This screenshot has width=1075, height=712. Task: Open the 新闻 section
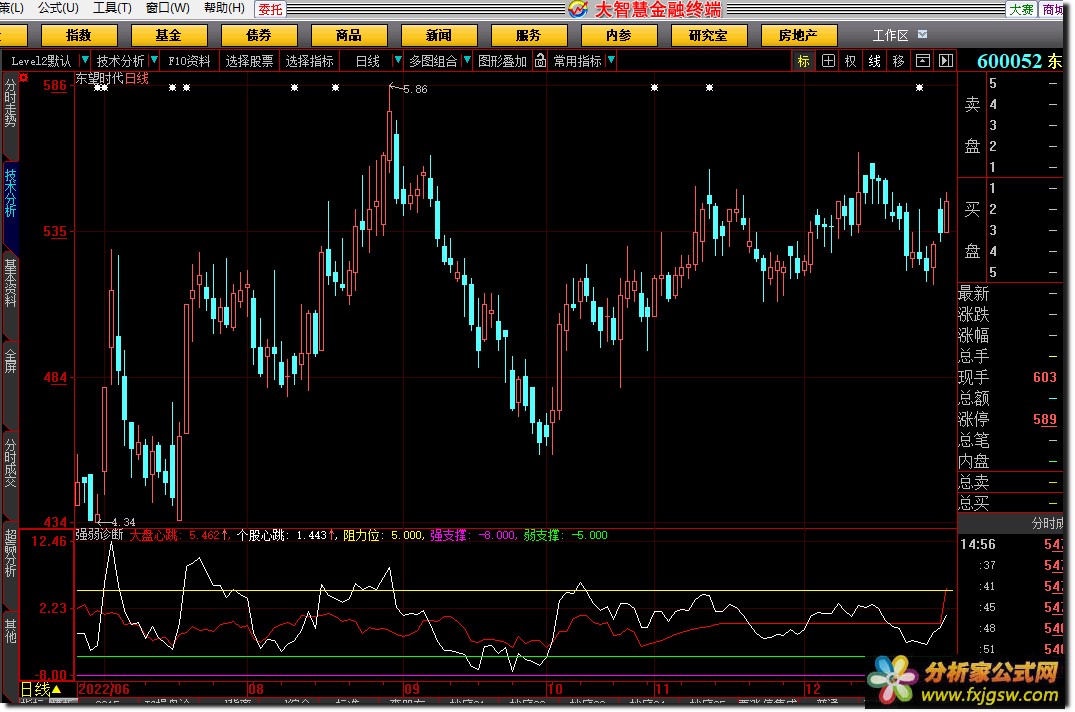point(438,35)
